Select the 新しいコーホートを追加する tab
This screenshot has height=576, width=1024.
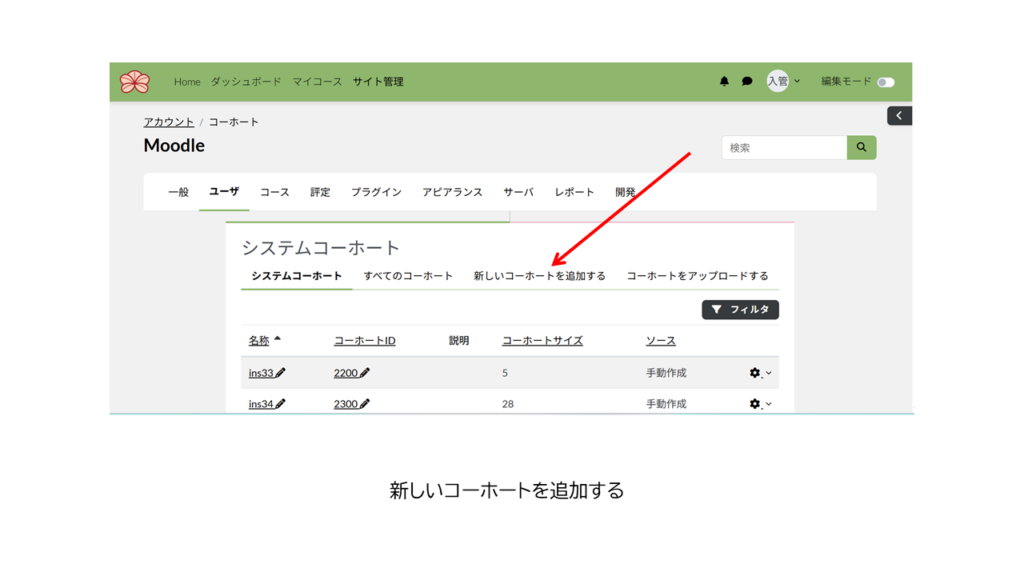(539, 276)
